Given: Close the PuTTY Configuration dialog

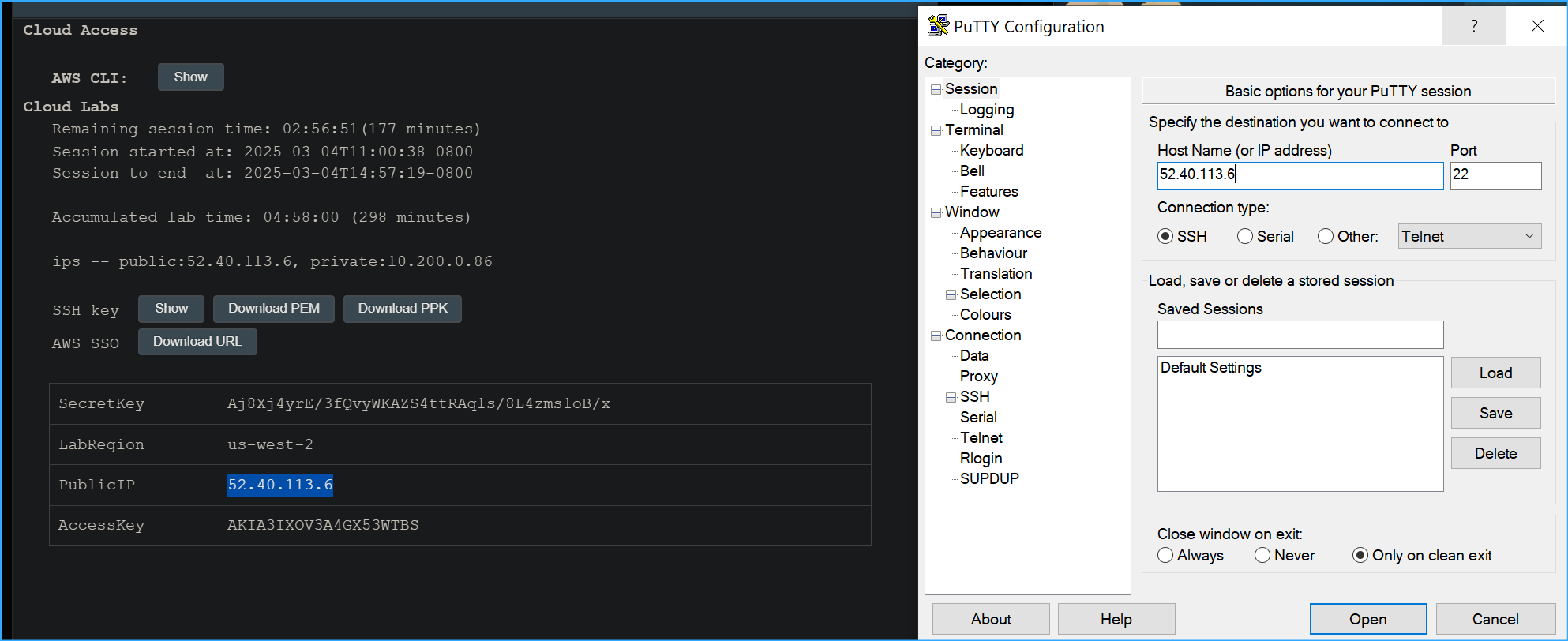Looking at the screenshot, I should click(1536, 26).
